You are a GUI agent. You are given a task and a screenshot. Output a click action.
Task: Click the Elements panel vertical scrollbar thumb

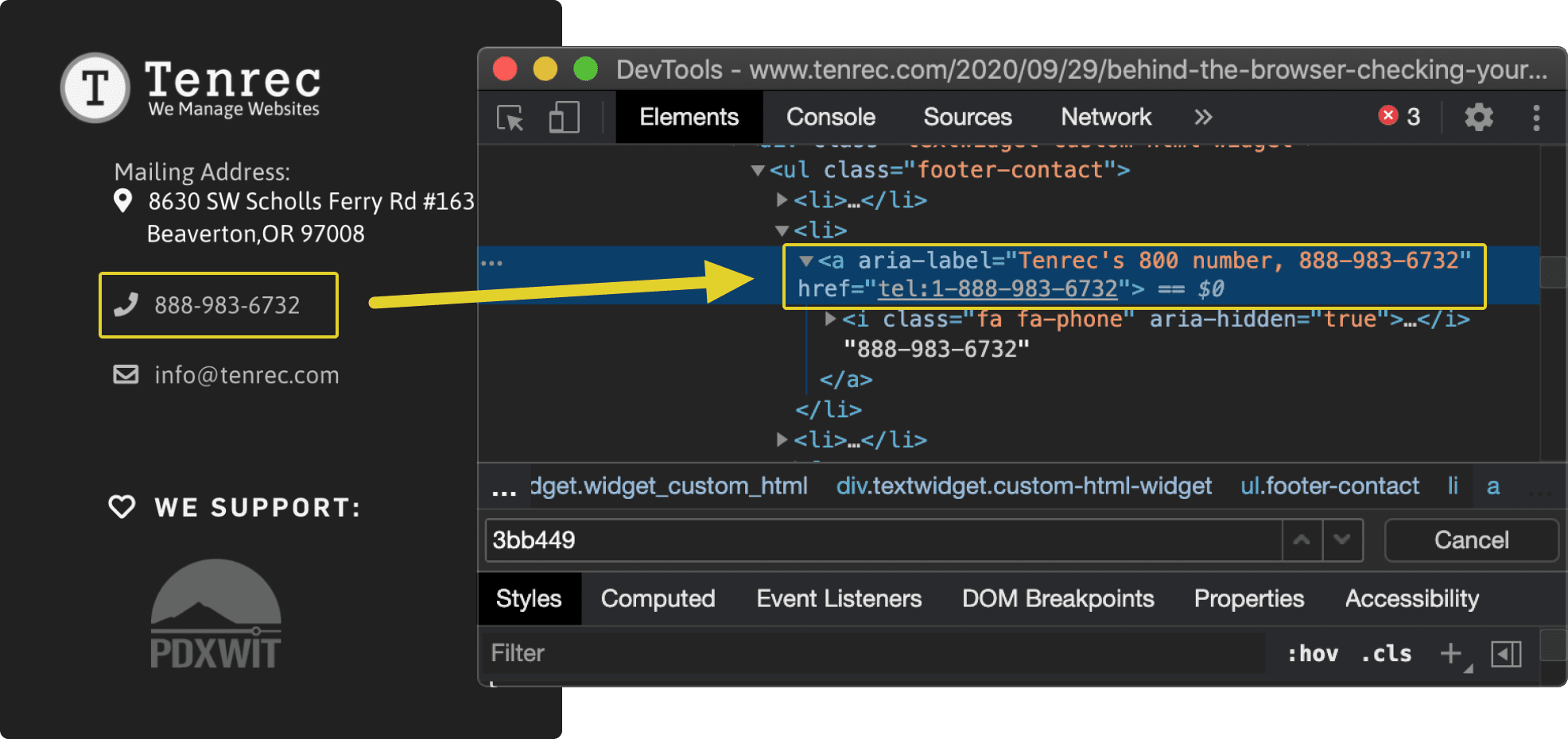point(1554,272)
